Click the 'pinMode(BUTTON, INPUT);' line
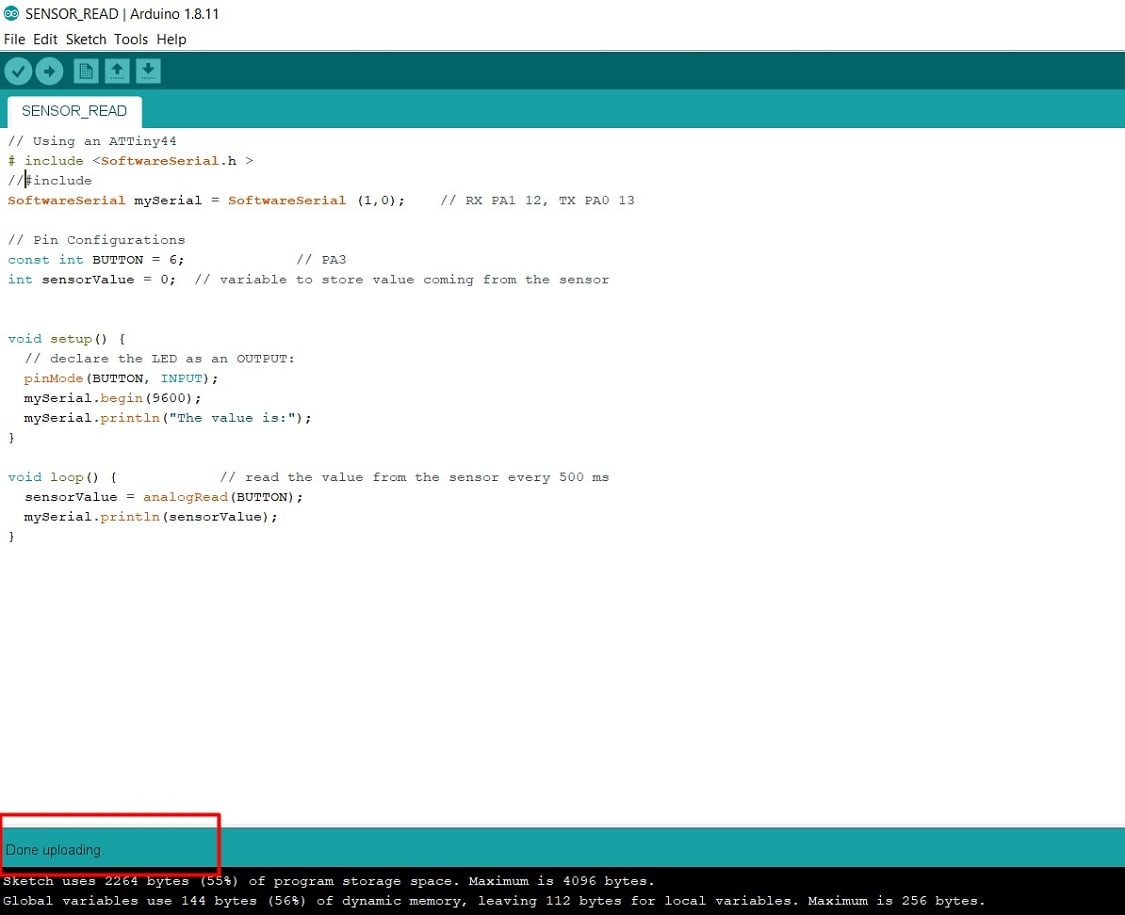 pyautogui.click(x=121, y=378)
